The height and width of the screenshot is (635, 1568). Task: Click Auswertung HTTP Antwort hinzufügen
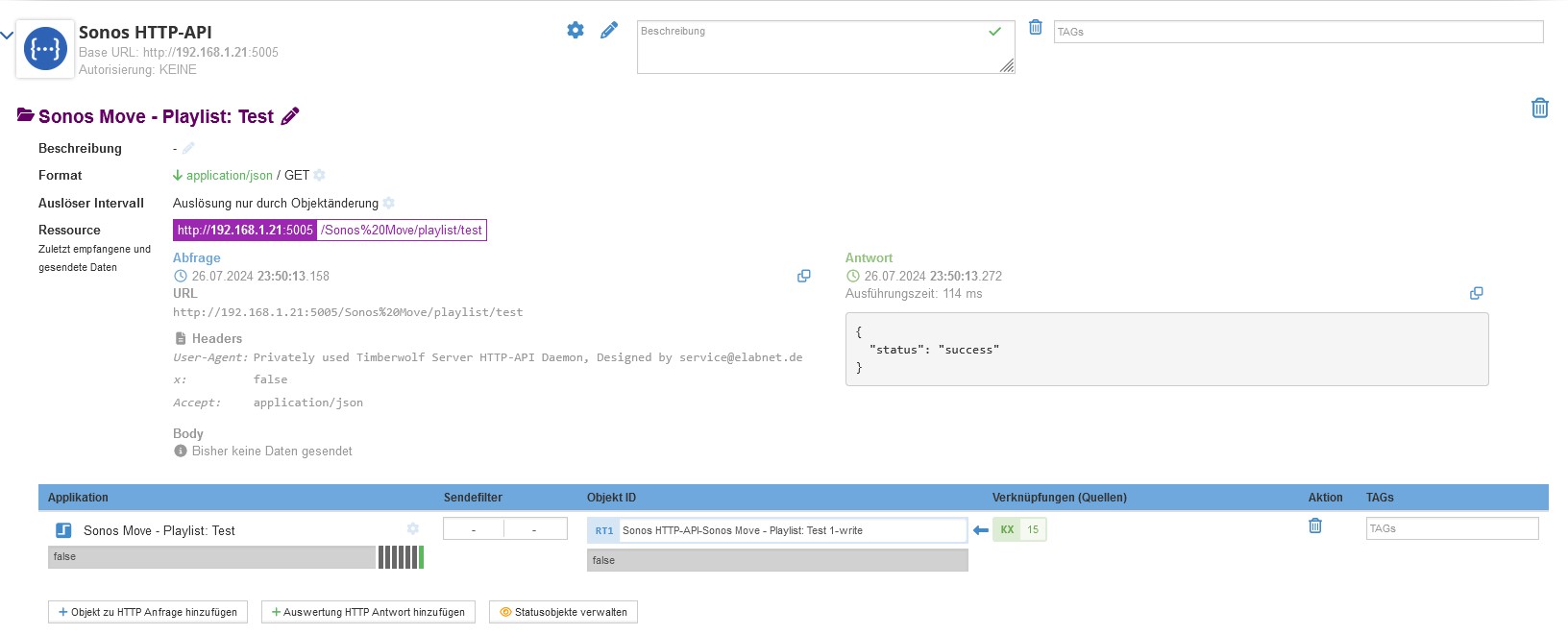pos(368,612)
